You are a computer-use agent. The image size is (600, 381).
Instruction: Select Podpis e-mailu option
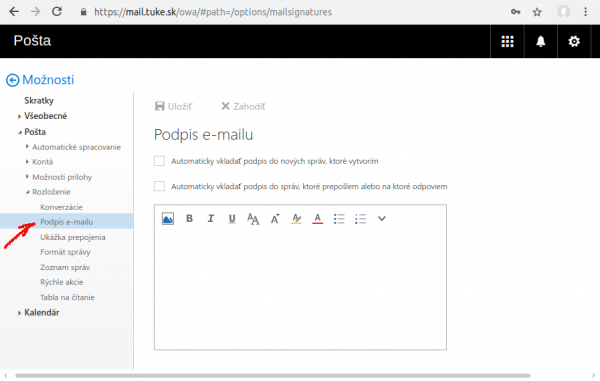67,221
